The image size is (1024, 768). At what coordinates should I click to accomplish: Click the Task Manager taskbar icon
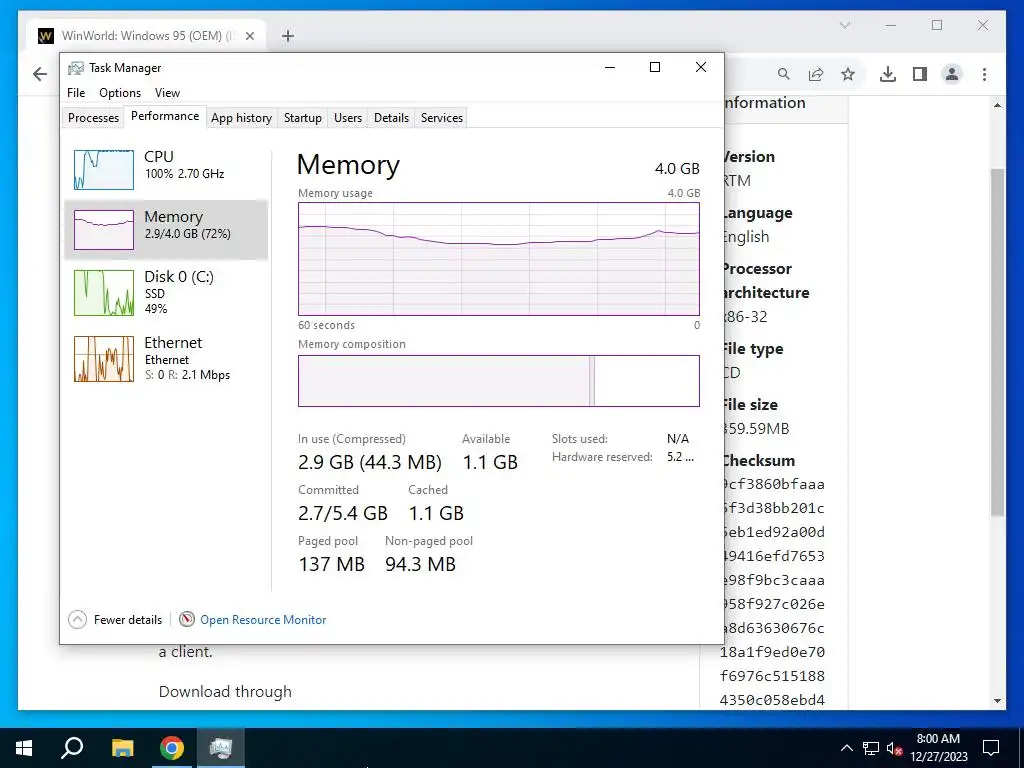(x=221, y=748)
